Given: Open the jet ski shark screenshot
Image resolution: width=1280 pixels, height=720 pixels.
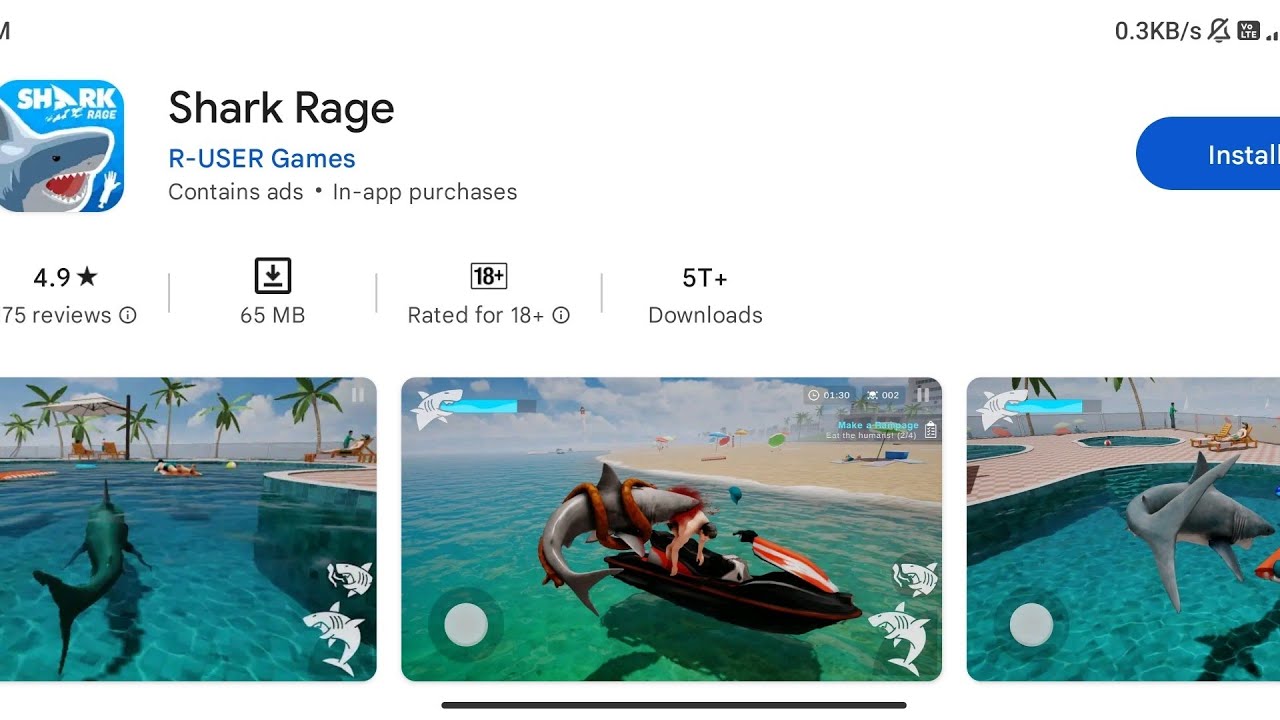Looking at the screenshot, I should (x=671, y=528).
